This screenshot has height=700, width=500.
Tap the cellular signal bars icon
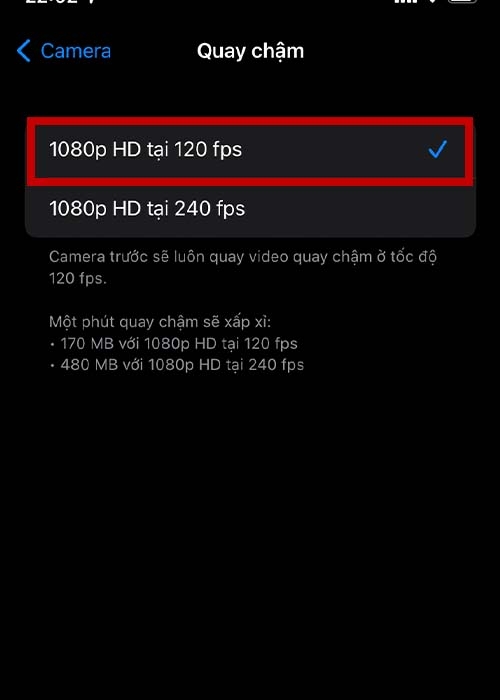pos(406,1)
